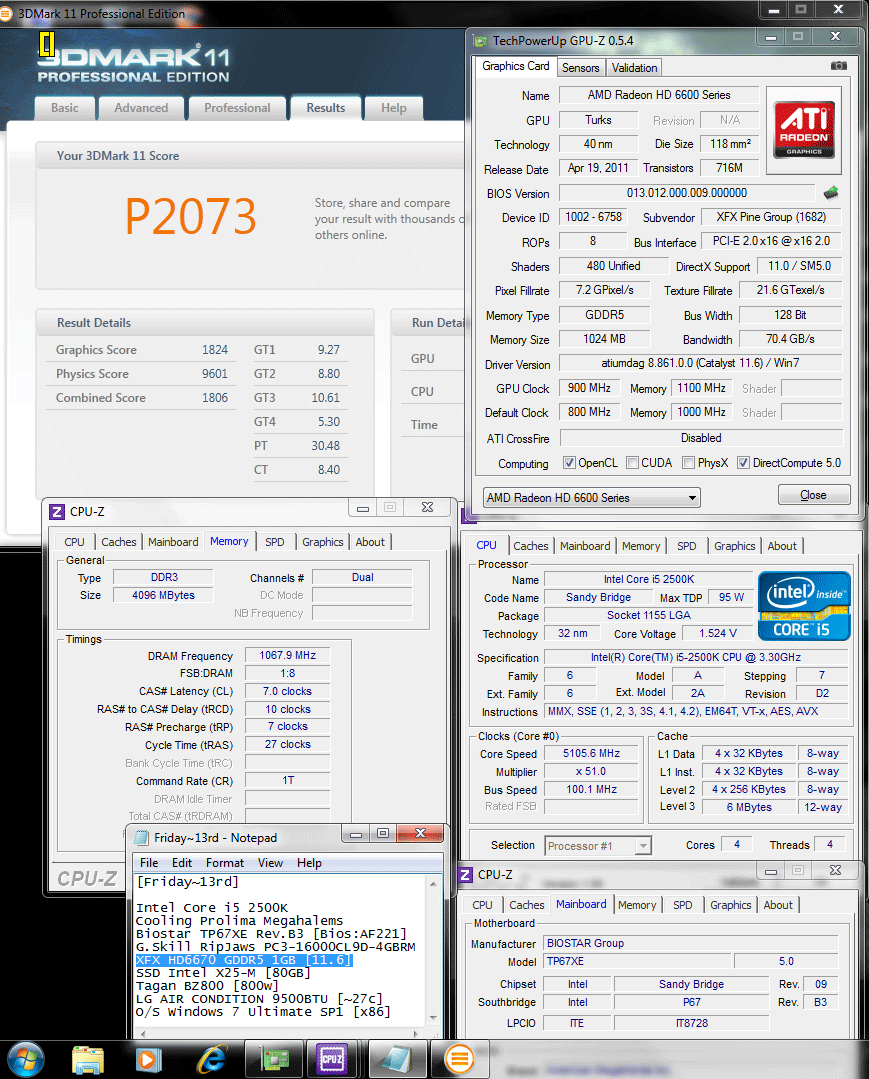Open About tab in the CPU-Z Mainboard window
The image size is (869, 1079).
[777, 906]
